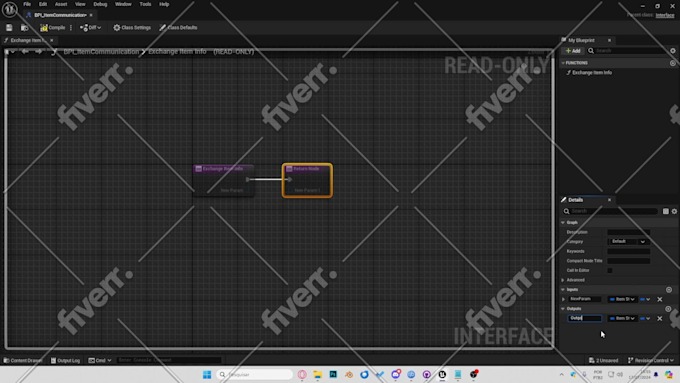Image resolution: width=680 pixels, height=383 pixels.
Task: Open the Asset menu
Action: point(61,4)
